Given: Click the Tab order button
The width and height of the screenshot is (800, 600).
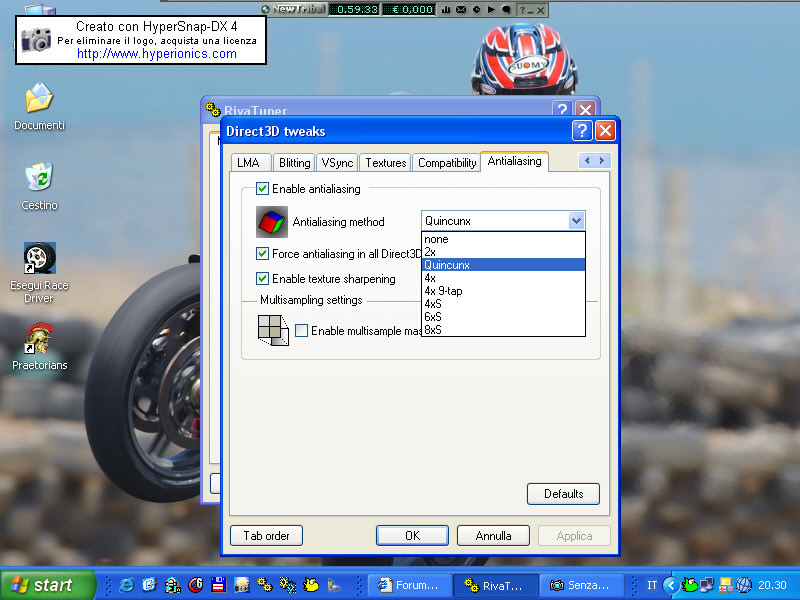Looking at the screenshot, I should coord(266,535).
